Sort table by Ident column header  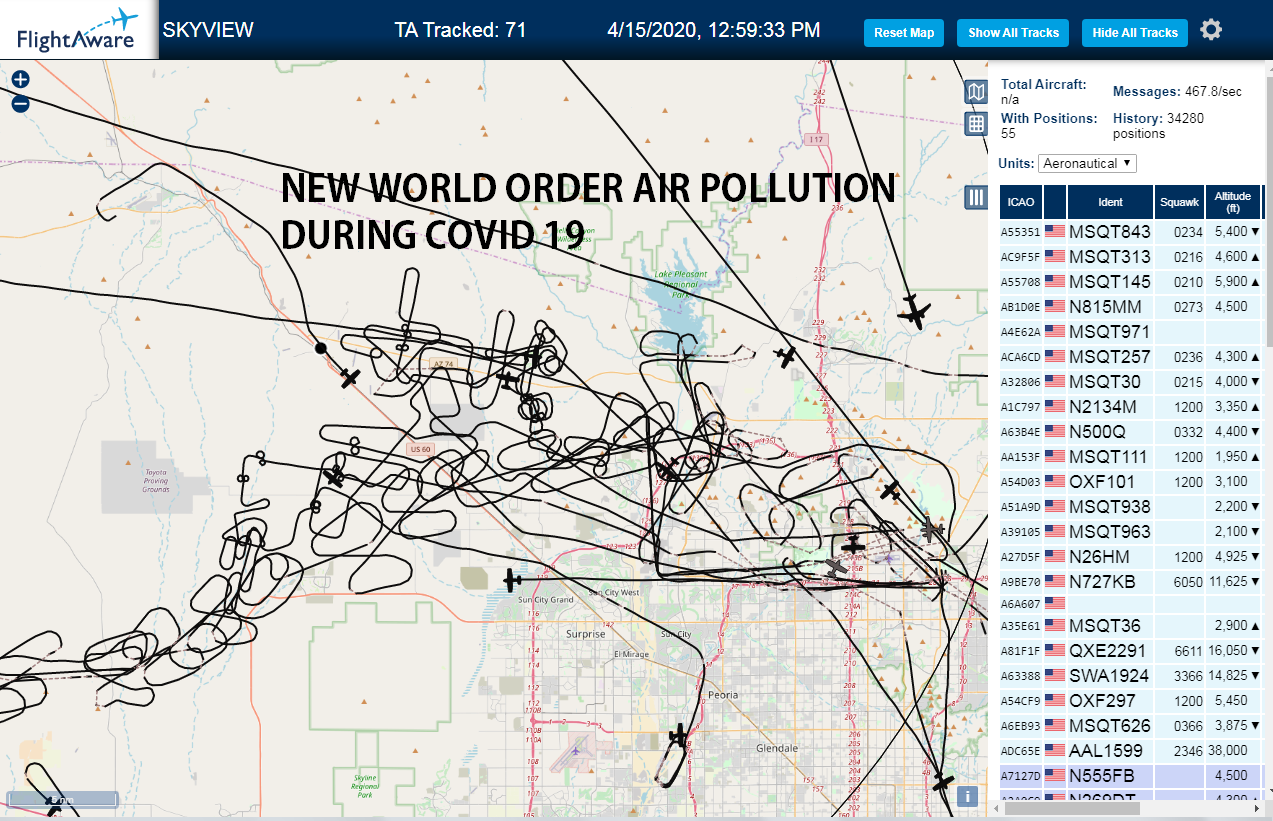1110,202
